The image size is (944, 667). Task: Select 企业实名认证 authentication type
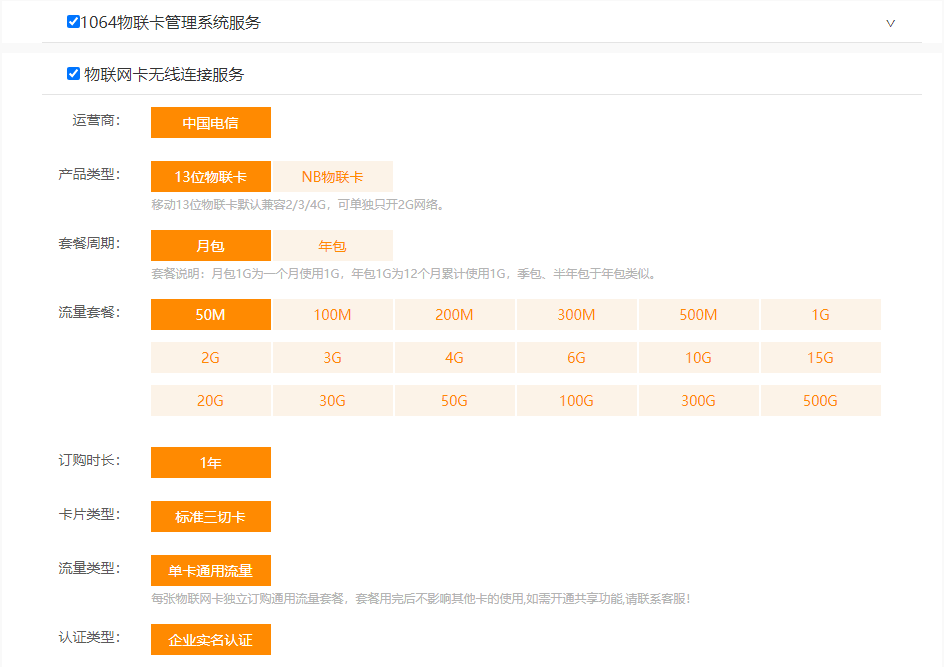pyautogui.click(x=211, y=639)
